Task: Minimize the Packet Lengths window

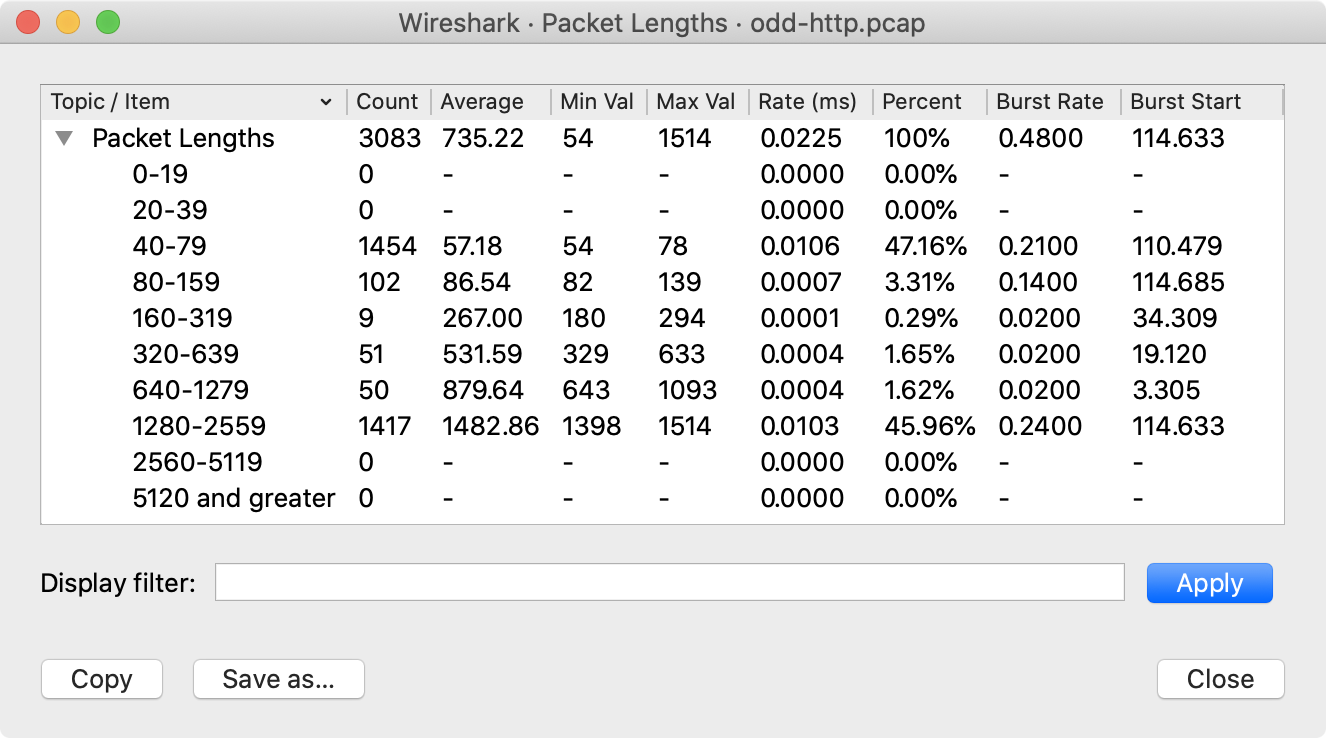Action: pyautogui.click(x=68, y=19)
